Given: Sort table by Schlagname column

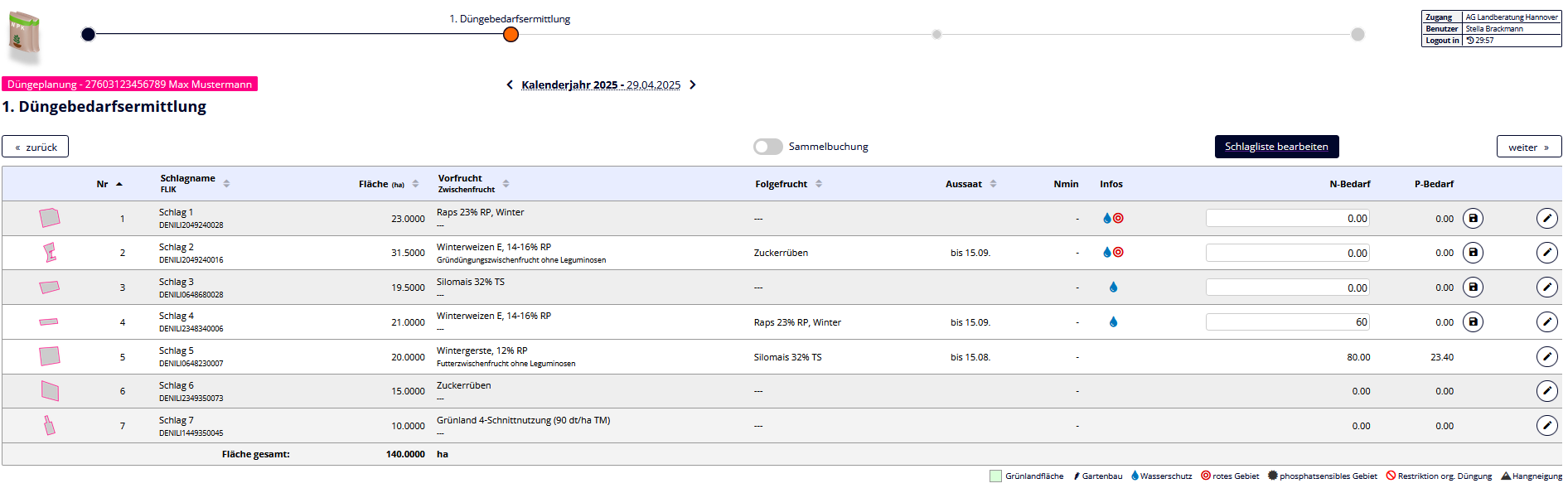Looking at the screenshot, I should click(226, 184).
